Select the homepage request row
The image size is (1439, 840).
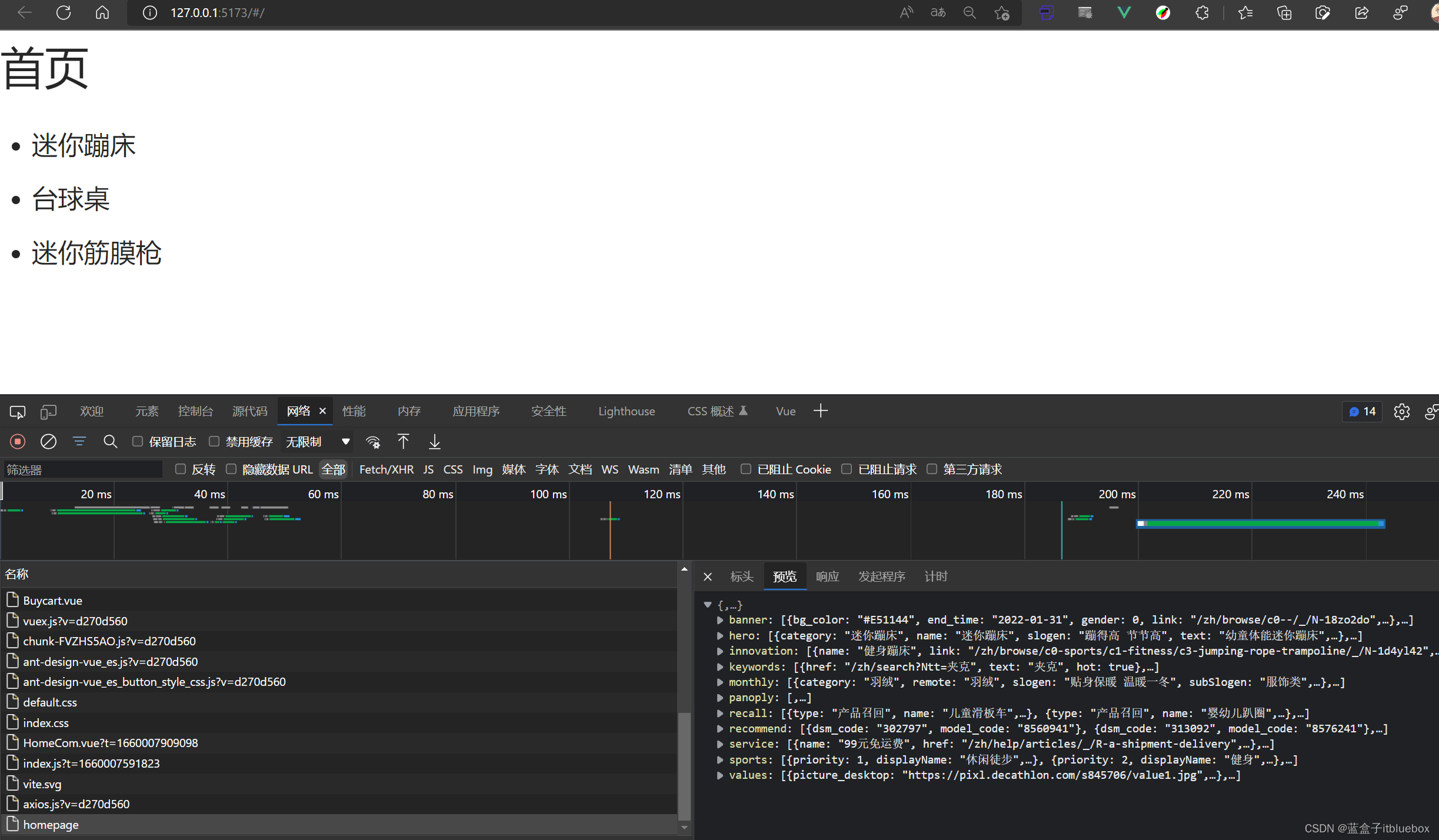click(x=339, y=825)
